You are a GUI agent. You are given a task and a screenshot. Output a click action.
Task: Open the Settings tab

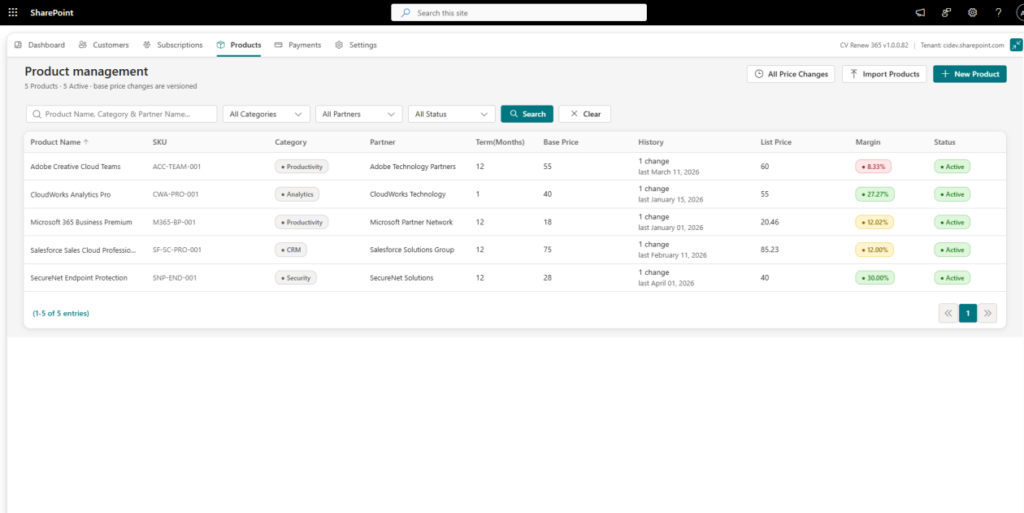point(356,45)
